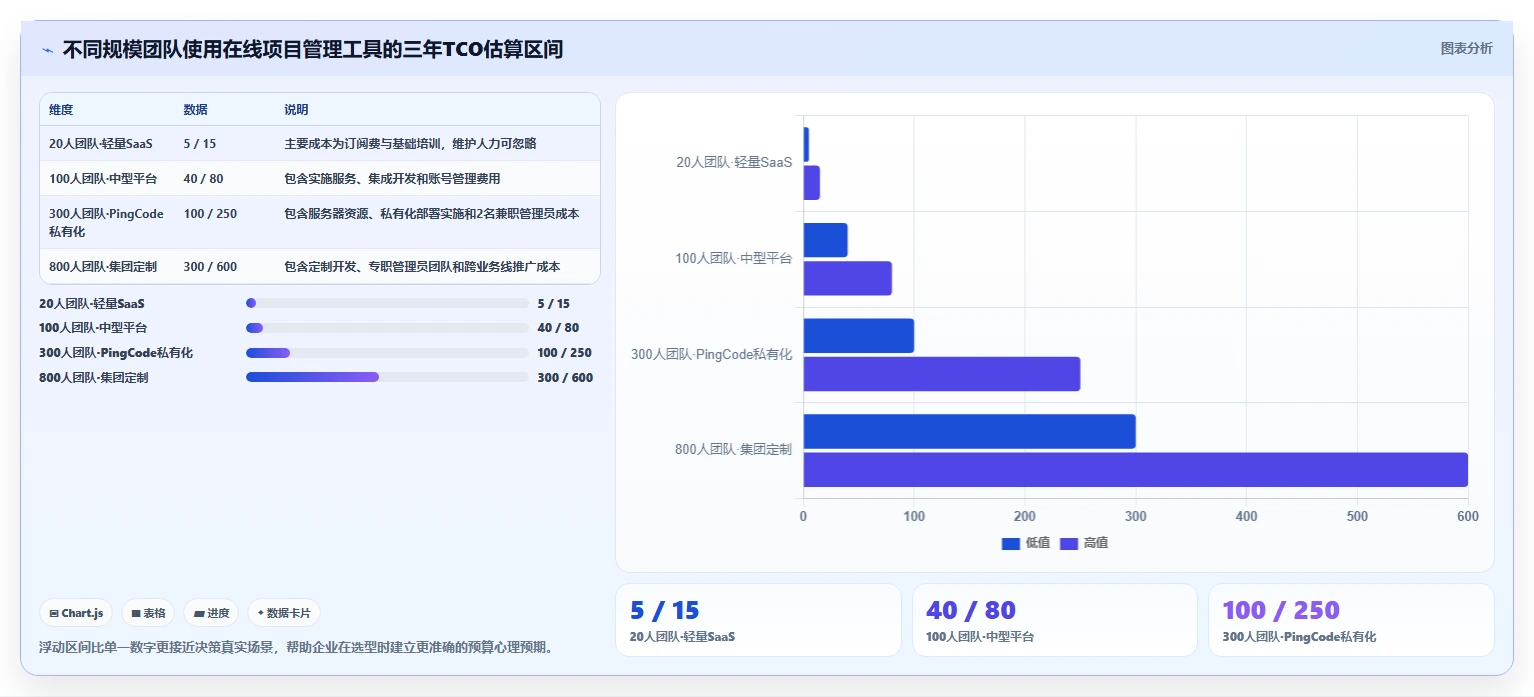Click the 100 / 250 table value

pos(210,214)
